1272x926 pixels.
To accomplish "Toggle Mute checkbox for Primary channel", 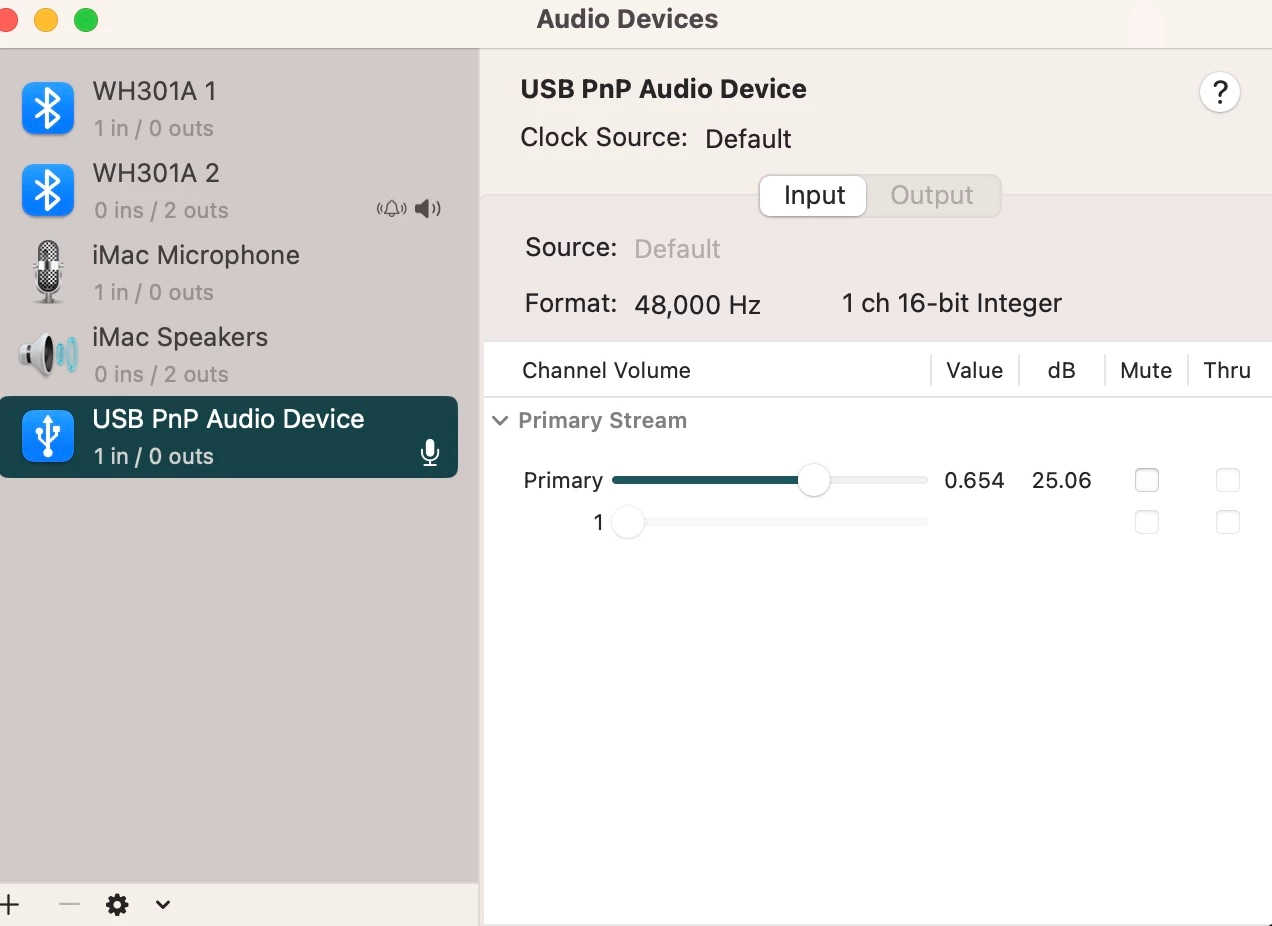I will (x=1147, y=480).
